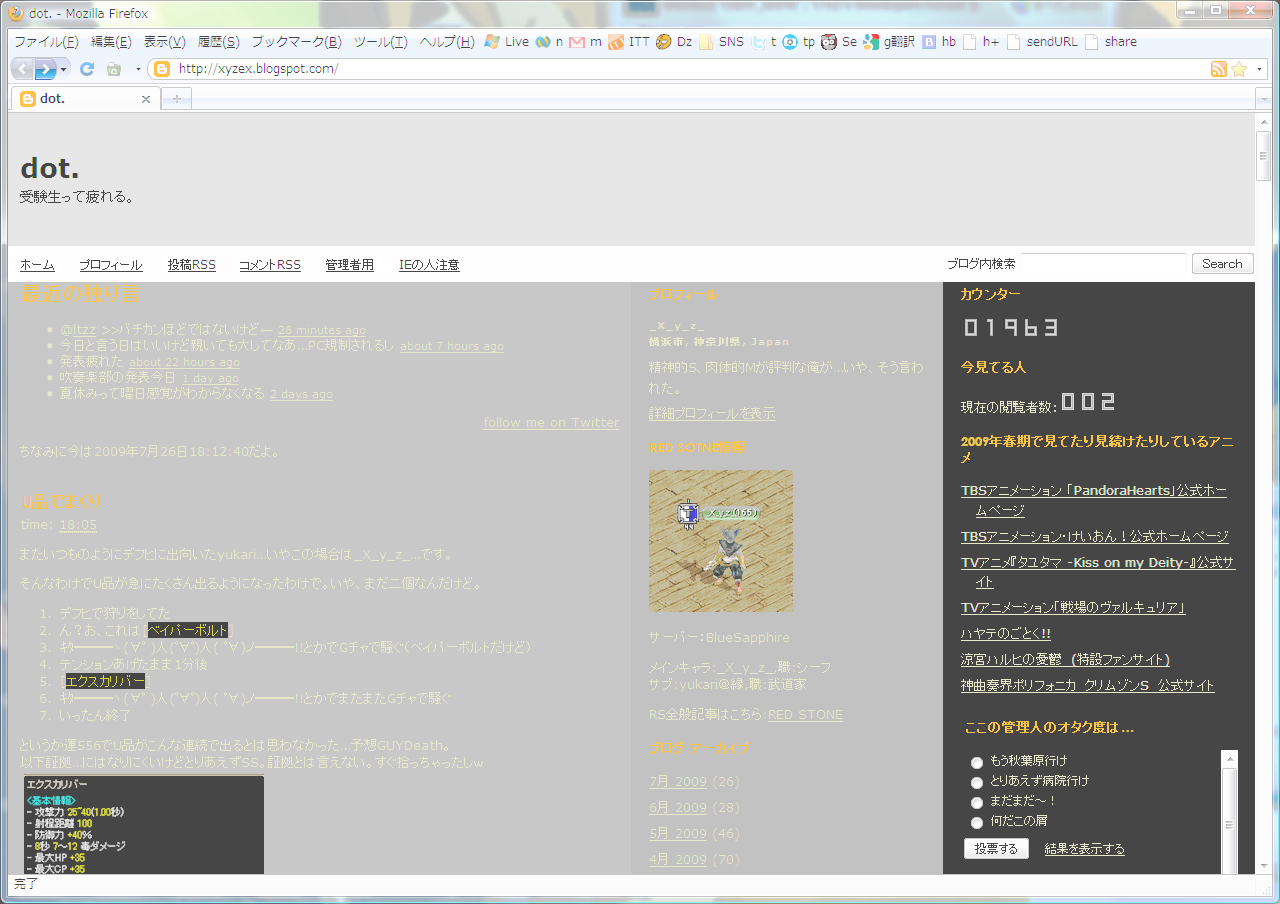
Task: Open the Home button dropdown arrow
Action: tap(137, 69)
